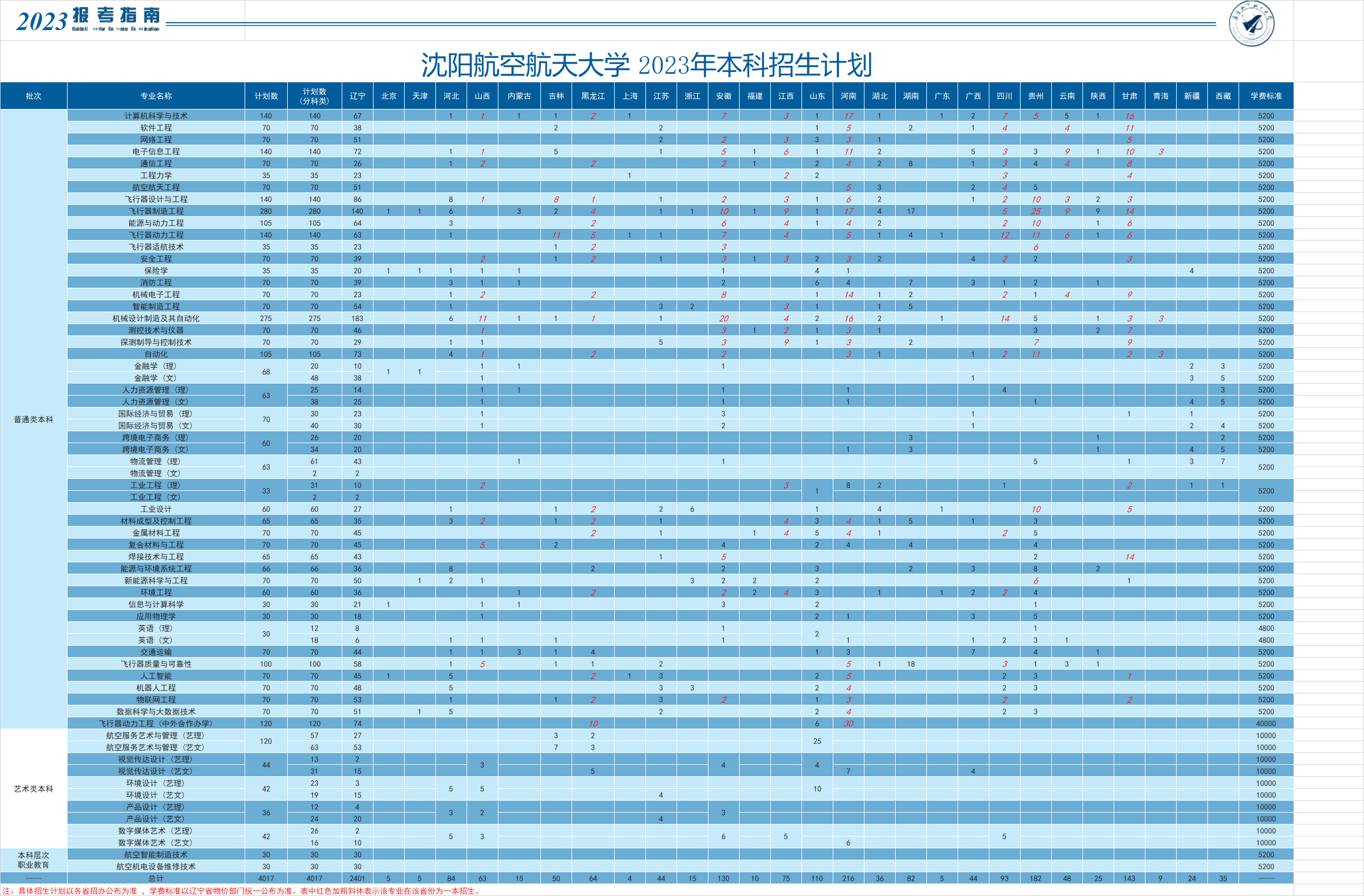
Task: Select the '交通运输' major name
Action: pyautogui.click(x=156, y=652)
